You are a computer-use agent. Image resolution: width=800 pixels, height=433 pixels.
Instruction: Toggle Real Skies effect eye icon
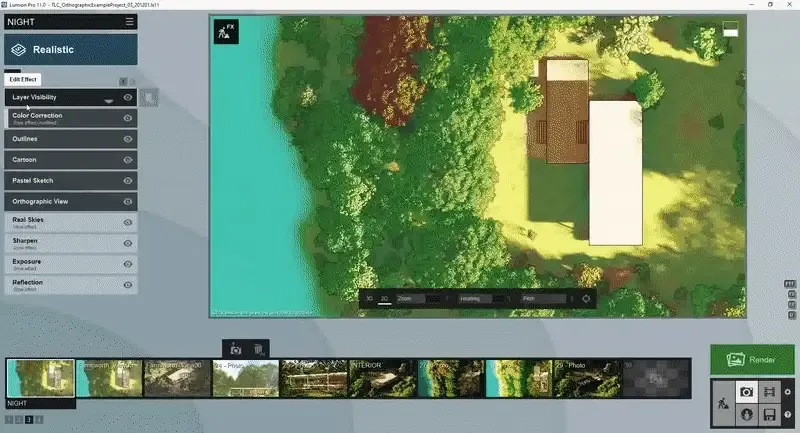(x=128, y=222)
